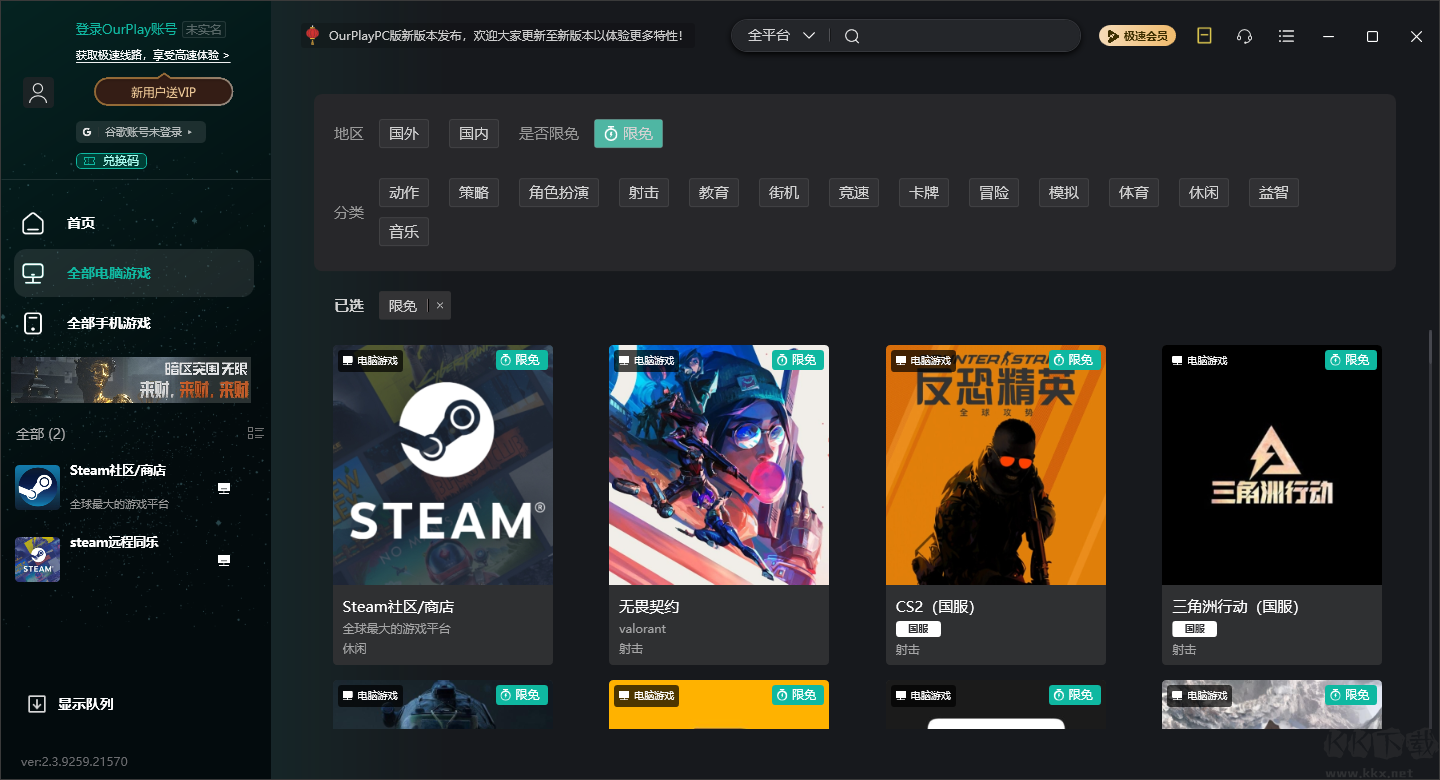The width and height of the screenshot is (1440, 780).
Task: Click the 未实名 status tag
Action: (x=204, y=30)
